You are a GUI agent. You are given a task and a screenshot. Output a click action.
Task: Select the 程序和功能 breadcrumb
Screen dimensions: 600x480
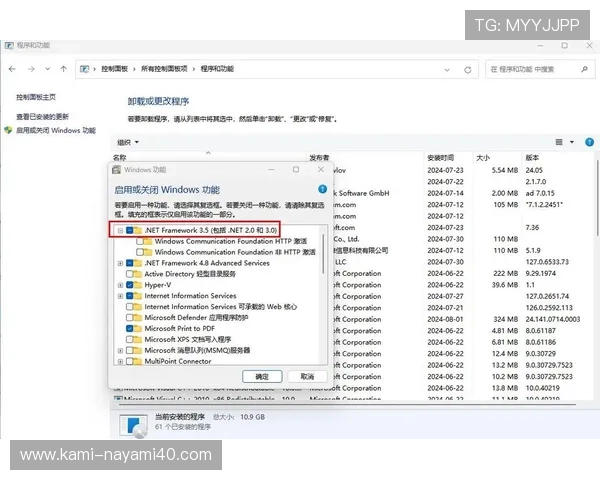tap(217, 69)
